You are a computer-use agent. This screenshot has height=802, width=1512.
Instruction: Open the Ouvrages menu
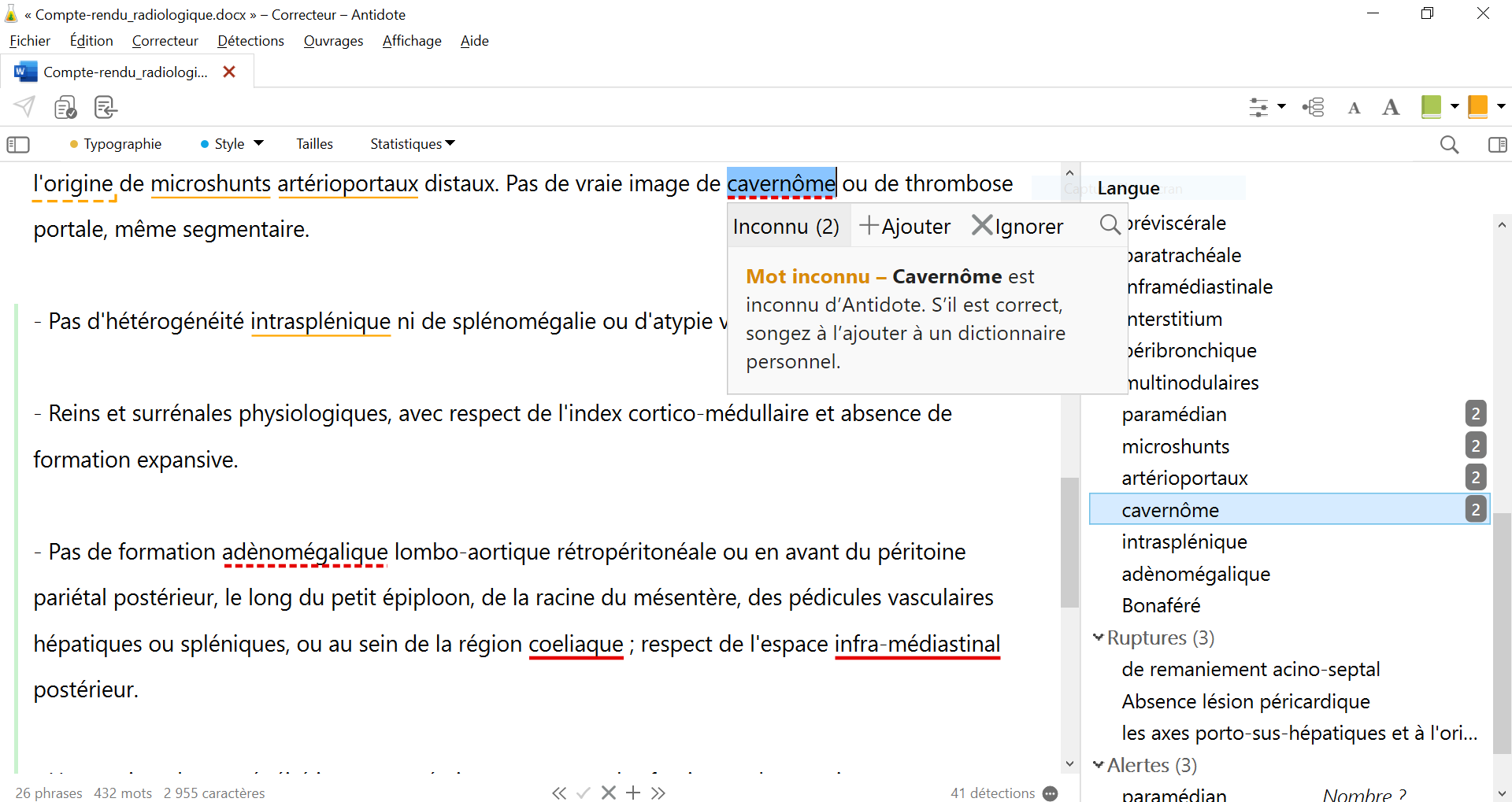coord(333,41)
